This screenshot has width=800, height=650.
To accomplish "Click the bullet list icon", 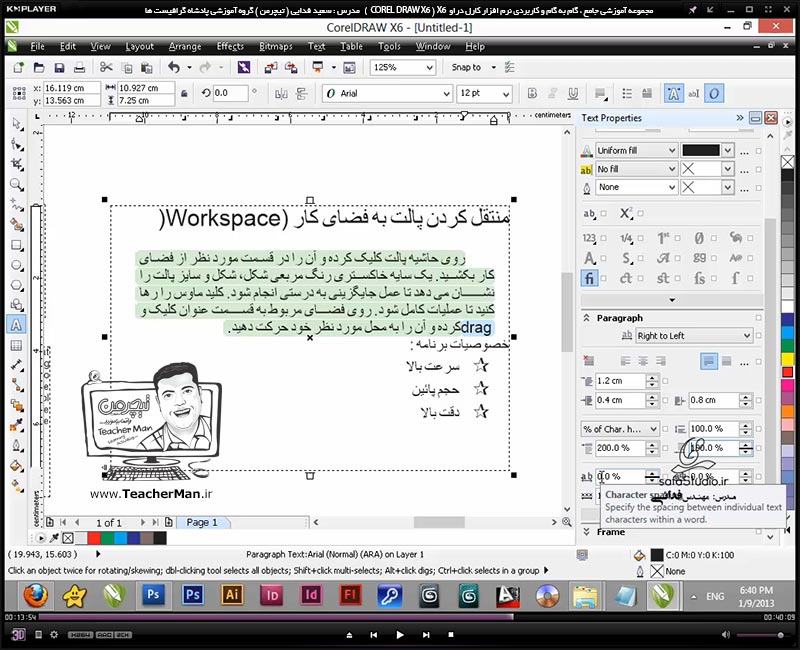I will [627, 93].
